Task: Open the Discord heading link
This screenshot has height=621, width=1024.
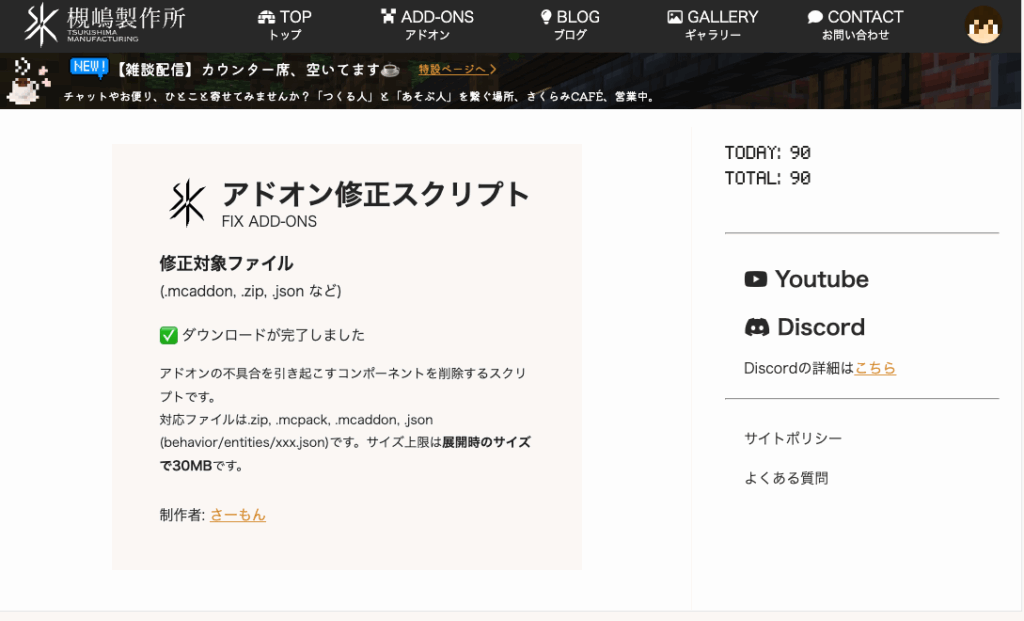Action: (x=820, y=327)
